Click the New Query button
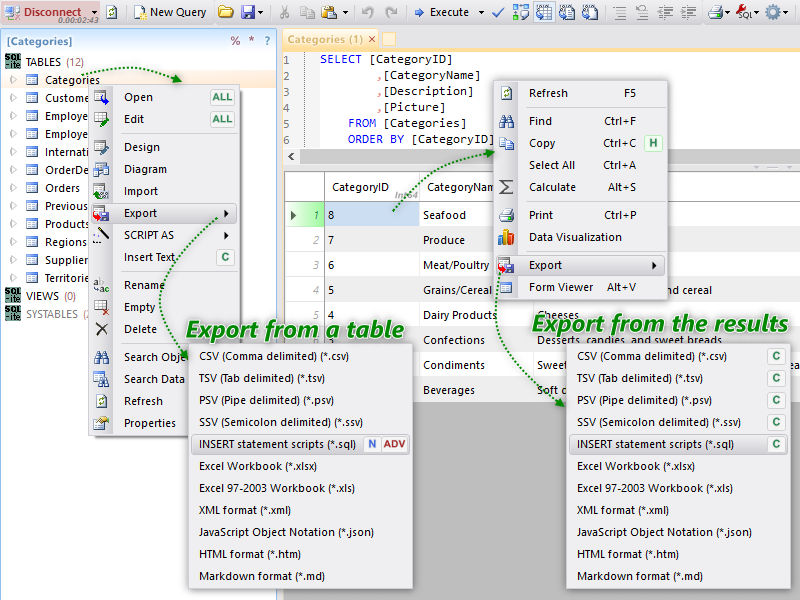 (170, 12)
